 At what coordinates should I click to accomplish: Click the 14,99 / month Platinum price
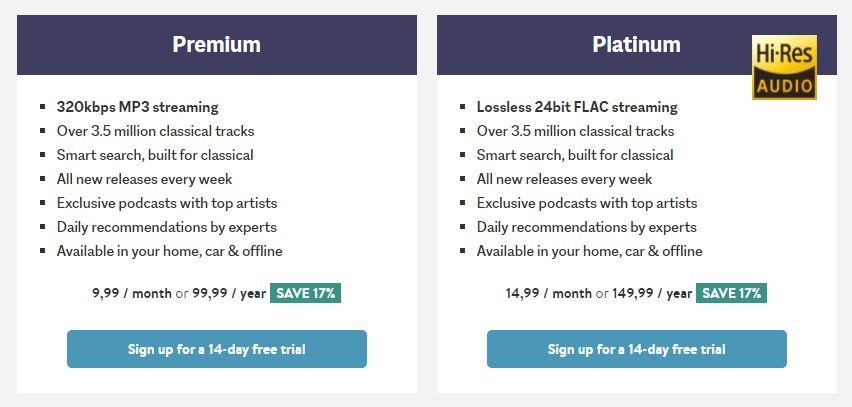click(x=549, y=293)
